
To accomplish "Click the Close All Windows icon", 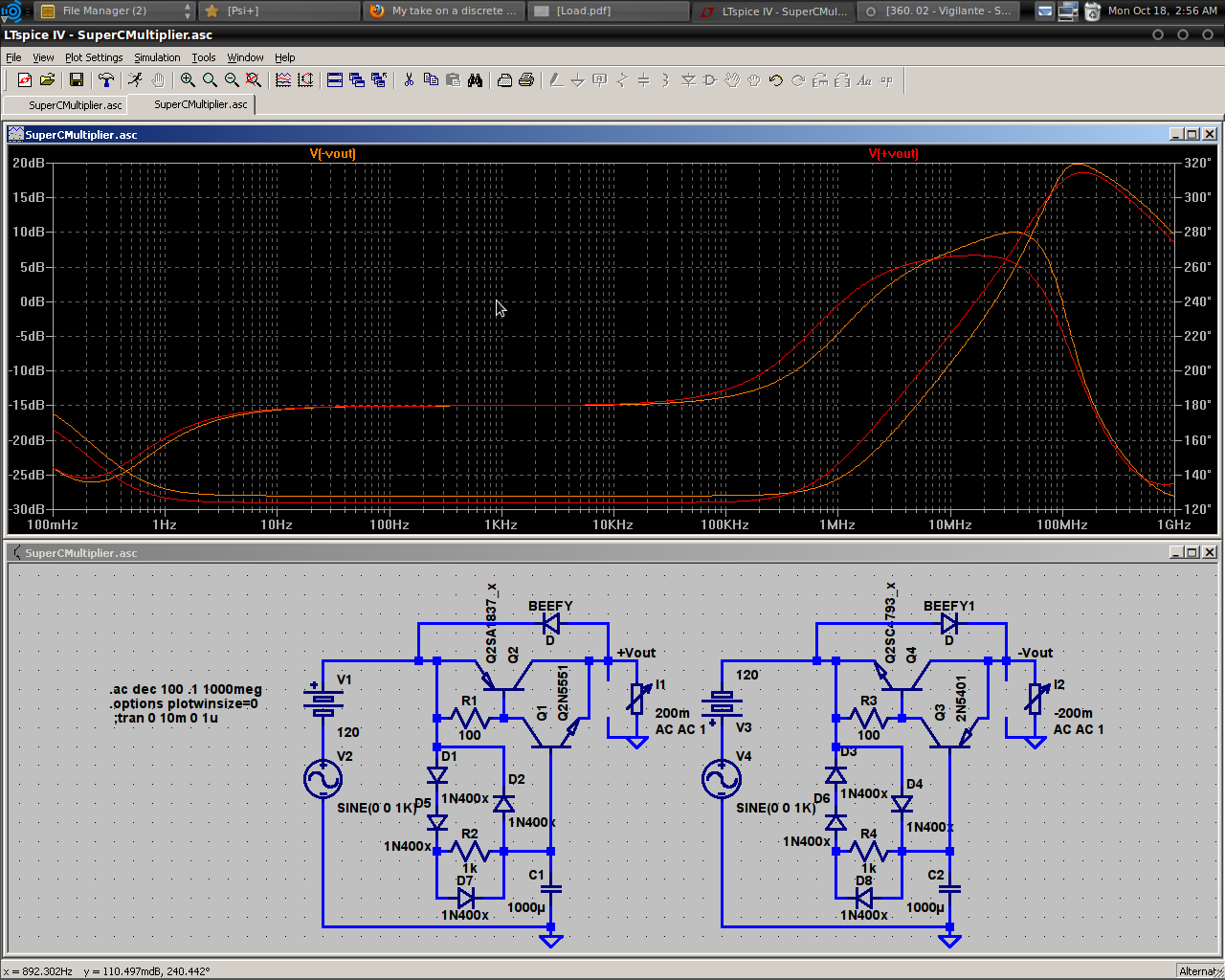I will [x=379, y=80].
